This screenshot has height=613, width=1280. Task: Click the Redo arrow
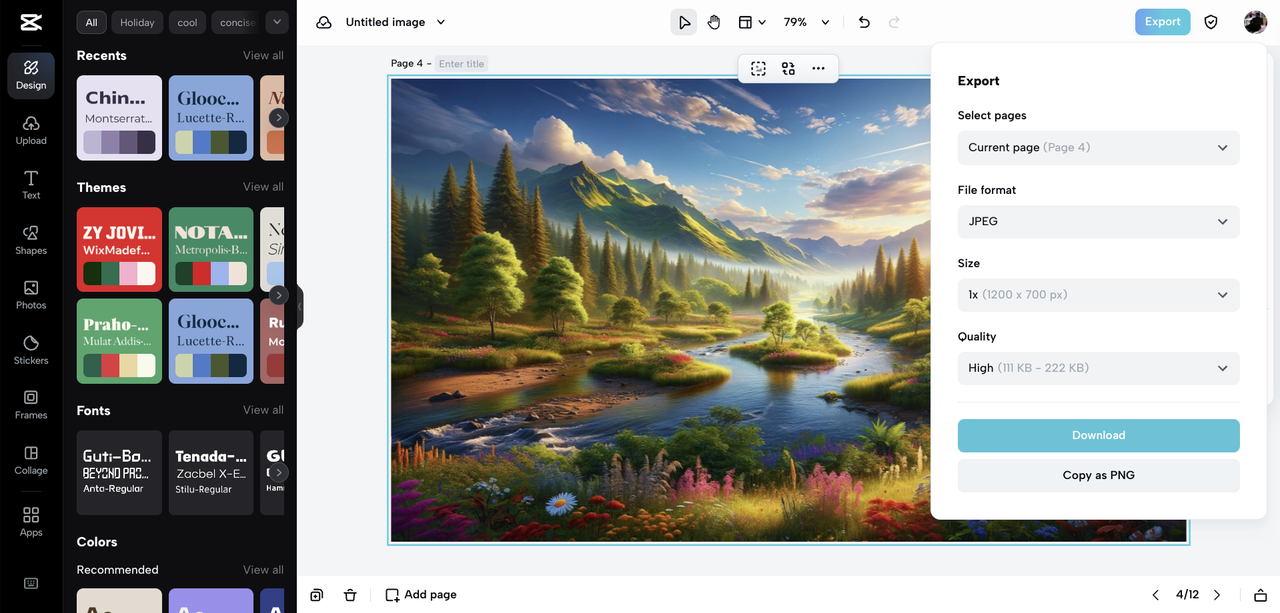[894, 22]
